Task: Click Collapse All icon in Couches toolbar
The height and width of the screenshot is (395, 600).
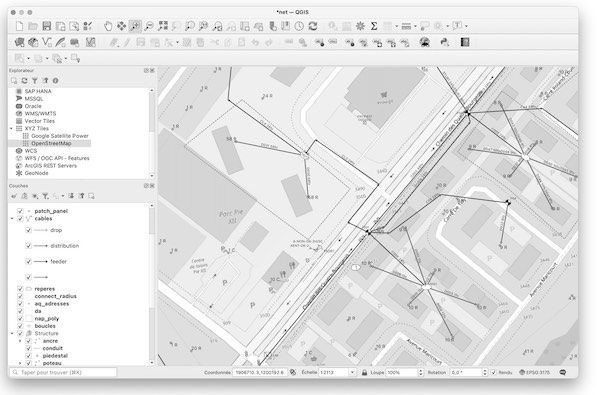Action: coord(81,196)
